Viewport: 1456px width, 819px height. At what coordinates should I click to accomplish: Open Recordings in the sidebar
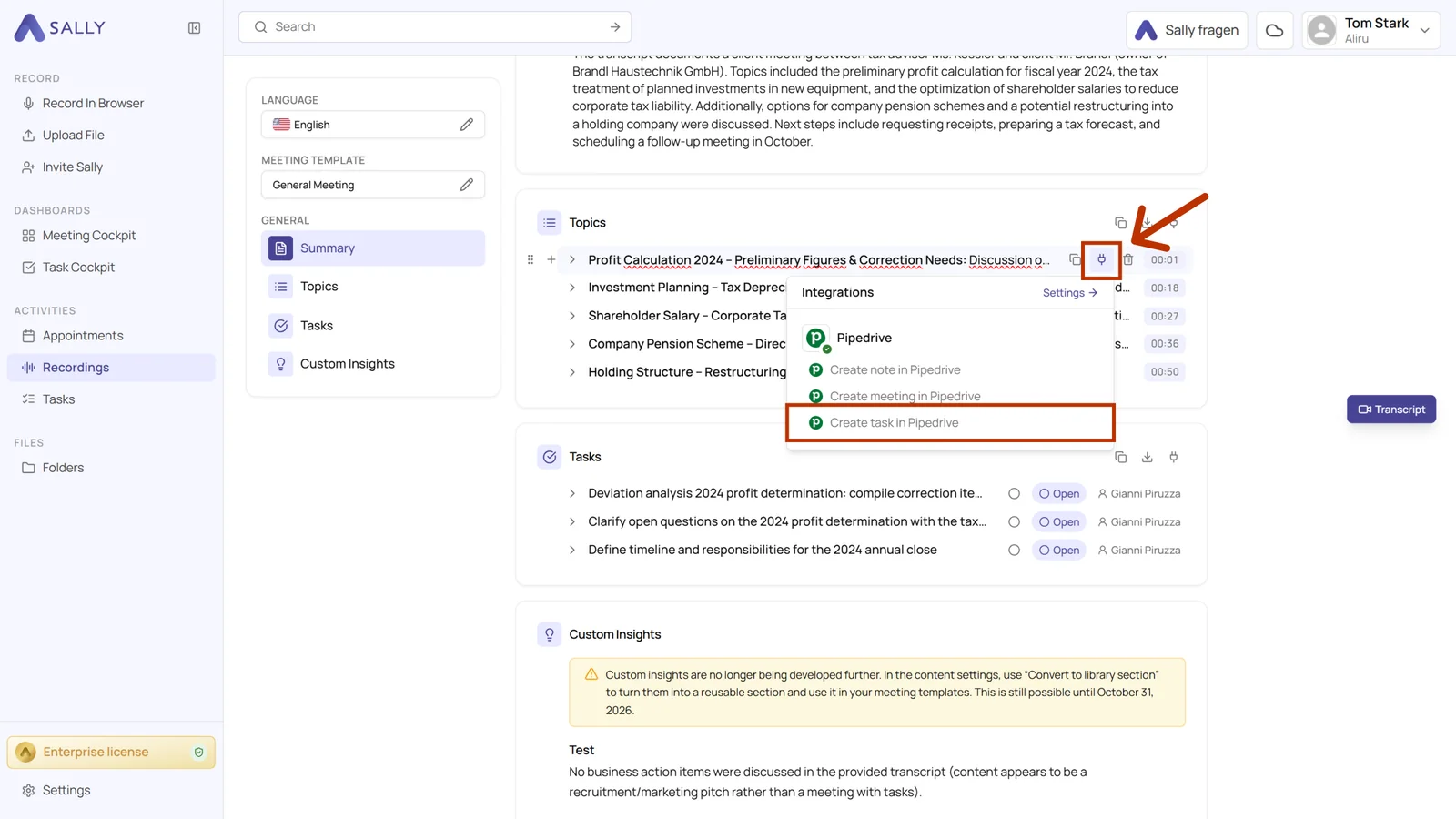(x=111, y=368)
